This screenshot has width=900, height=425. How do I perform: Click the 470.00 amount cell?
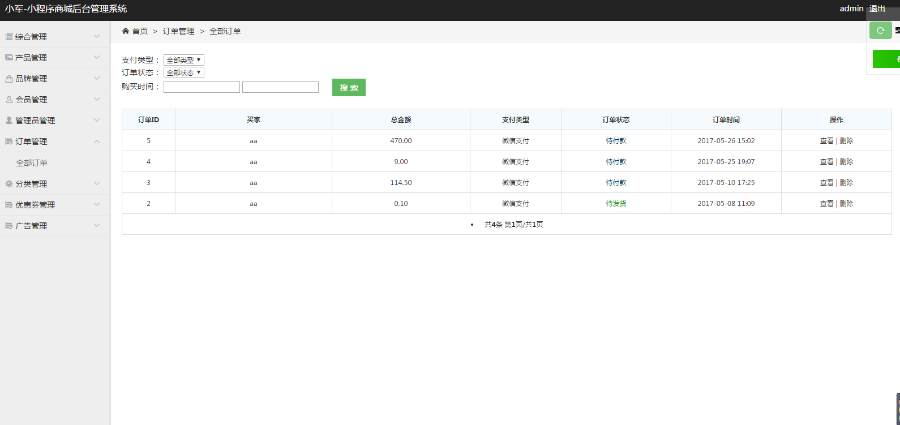[x=401, y=141]
